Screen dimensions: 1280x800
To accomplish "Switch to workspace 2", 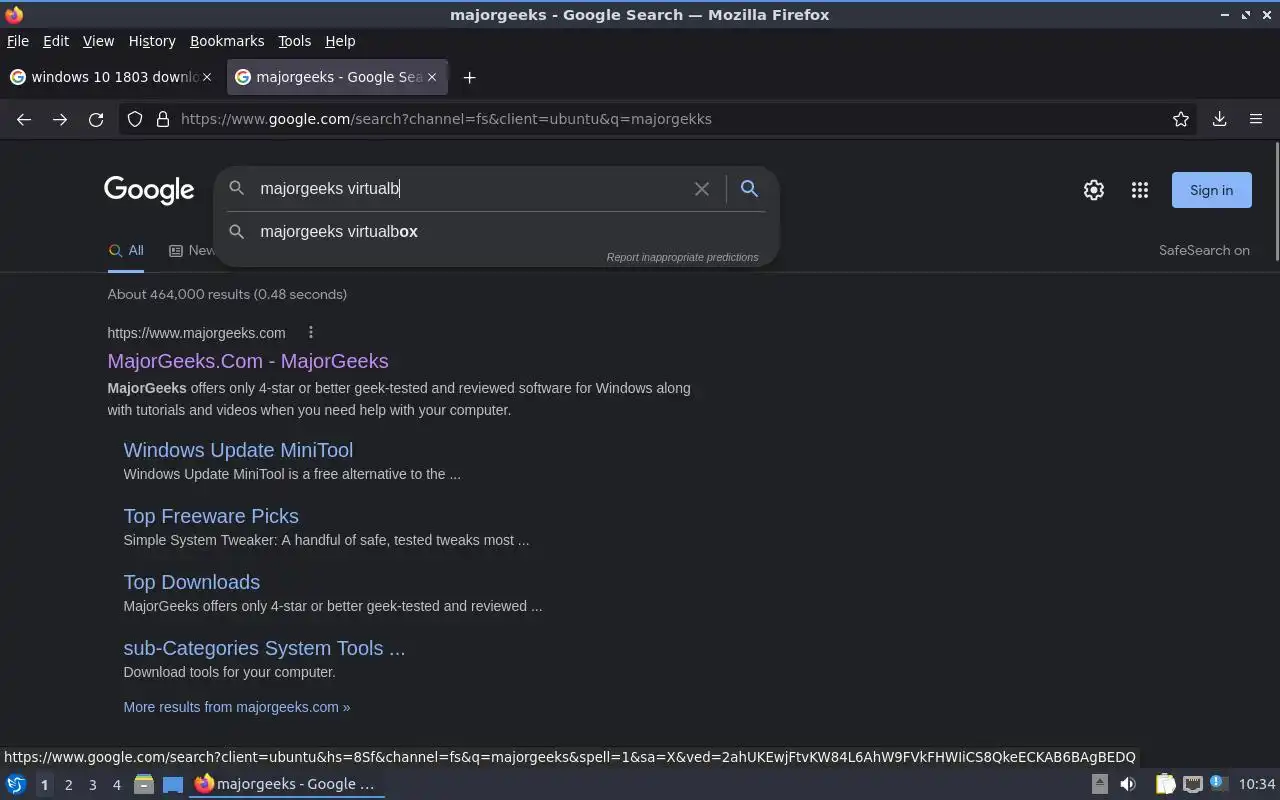I will point(68,785).
